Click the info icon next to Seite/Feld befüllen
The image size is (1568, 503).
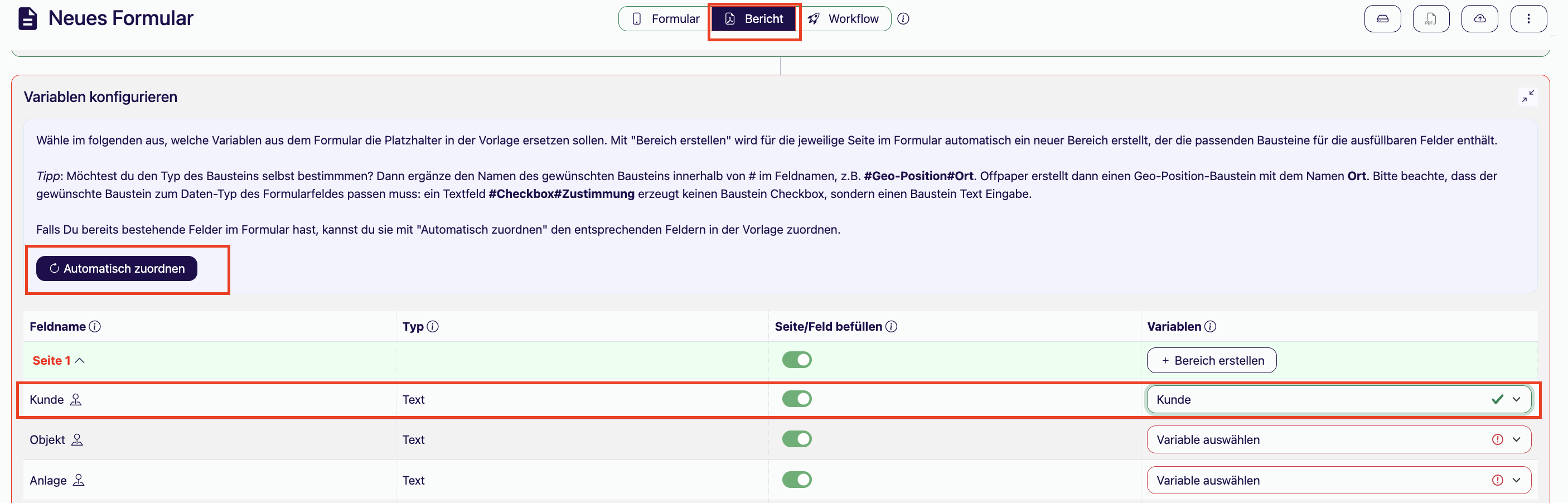tap(891, 326)
